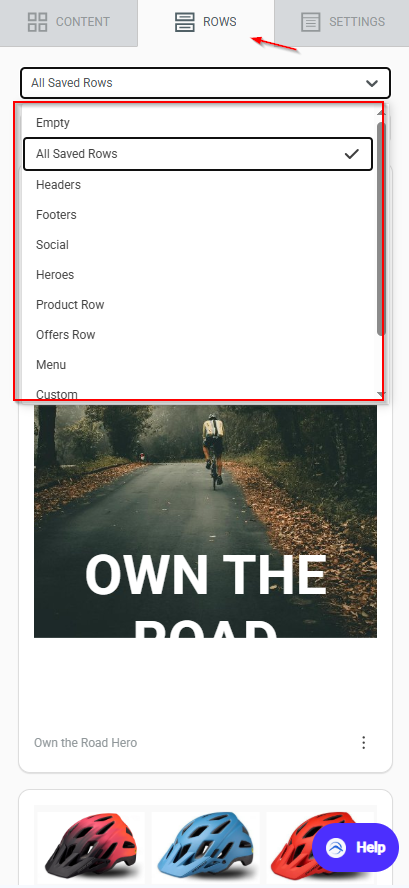The image size is (409, 888).
Task: Click the Settings tab document icon
Action: pos(310,22)
